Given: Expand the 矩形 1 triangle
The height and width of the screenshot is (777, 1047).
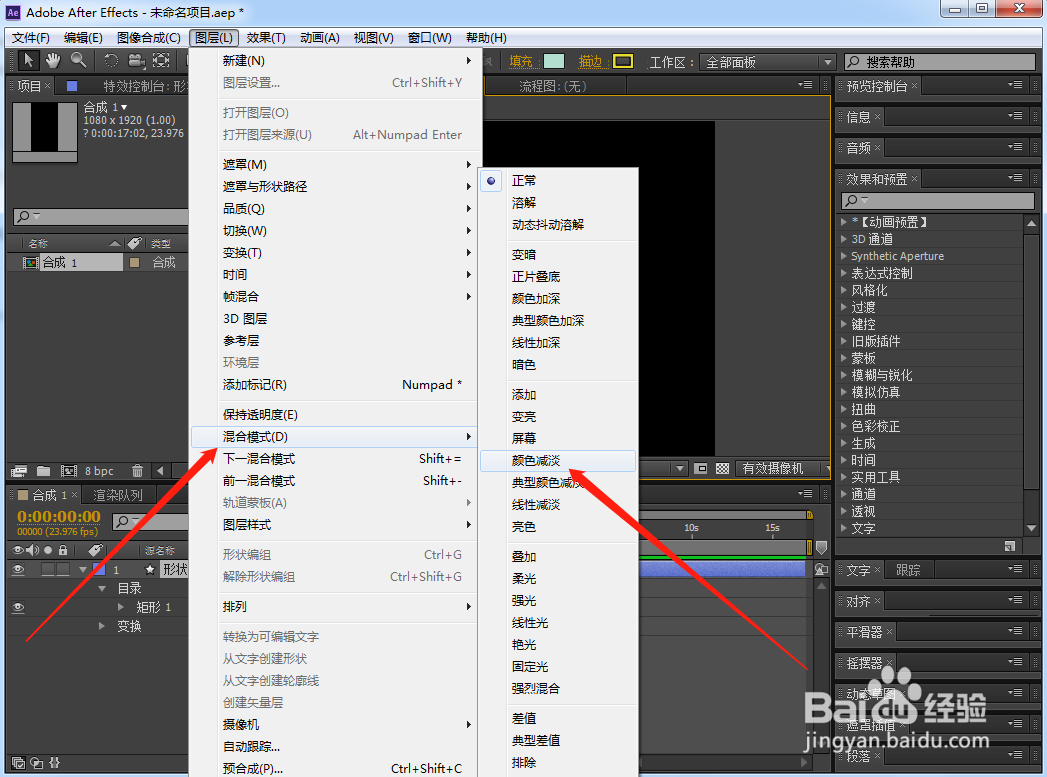Looking at the screenshot, I should pyautogui.click(x=121, y=607).
